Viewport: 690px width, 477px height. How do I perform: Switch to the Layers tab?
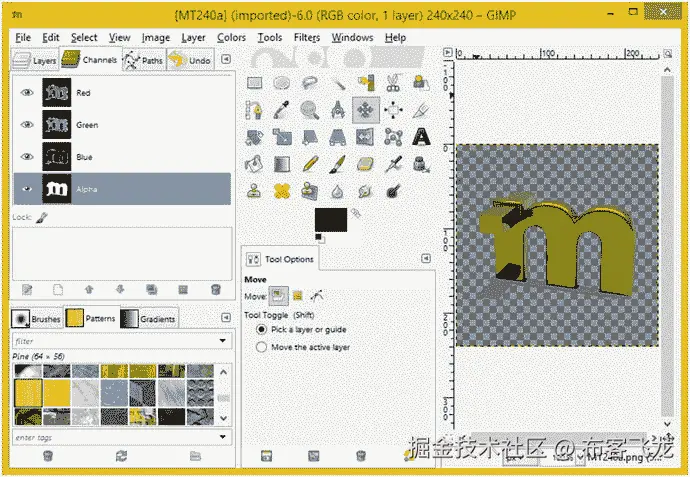coord(34,60)
